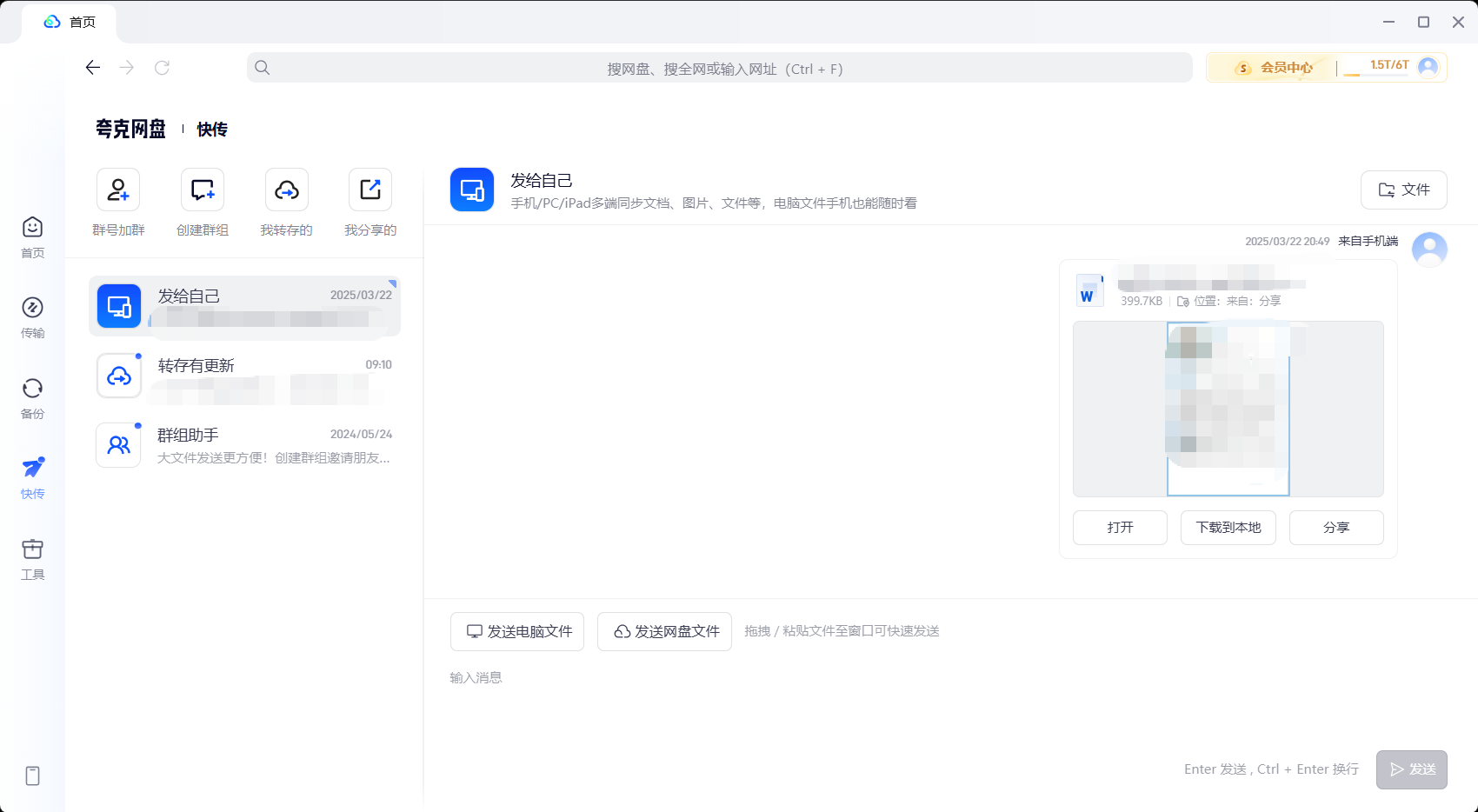The height and width of the screenshot is (812, 1478).
Task: Click the 发给自己 chat header icon
Action: (x=472, y=190)
